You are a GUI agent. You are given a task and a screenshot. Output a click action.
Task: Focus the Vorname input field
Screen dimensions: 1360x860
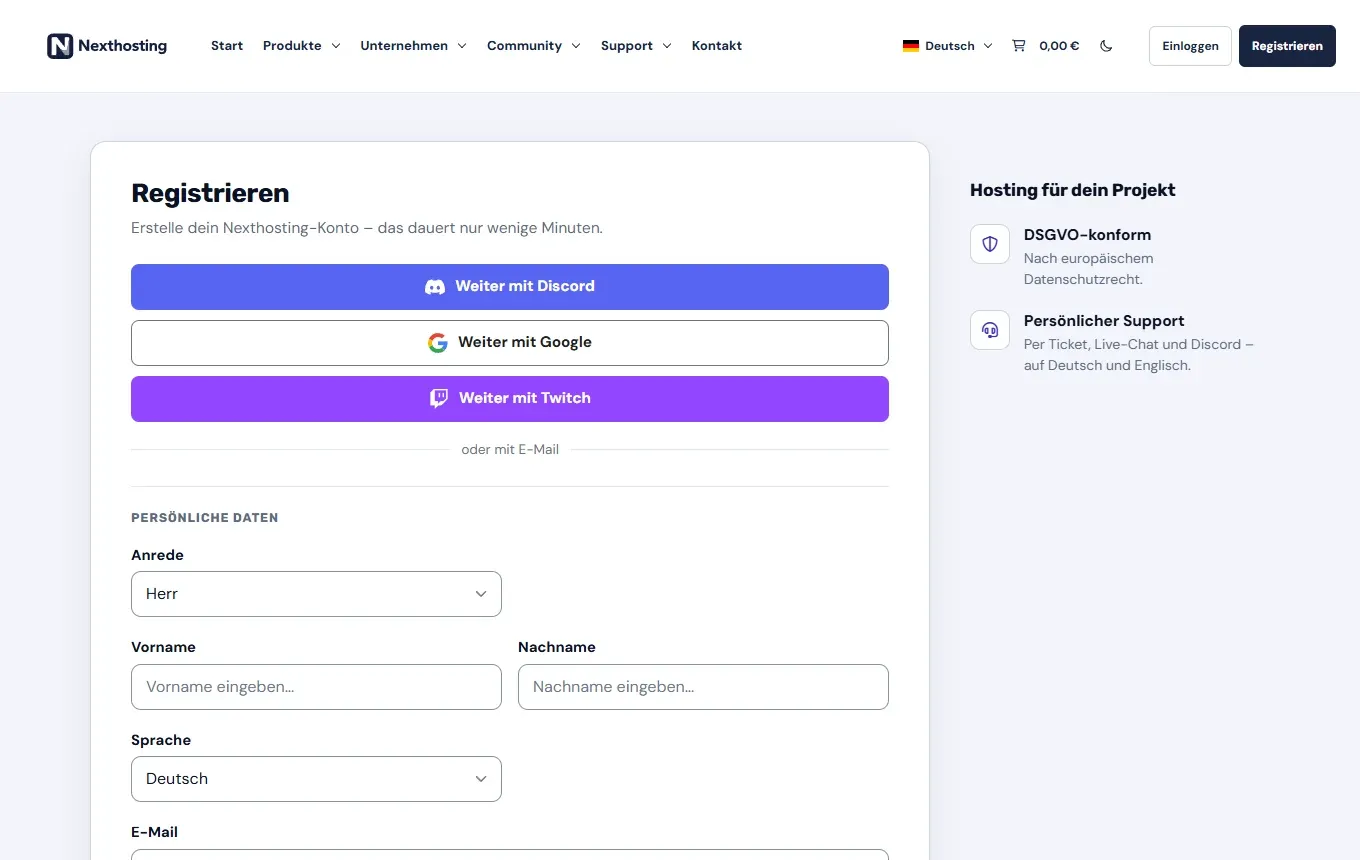(316, 687)
